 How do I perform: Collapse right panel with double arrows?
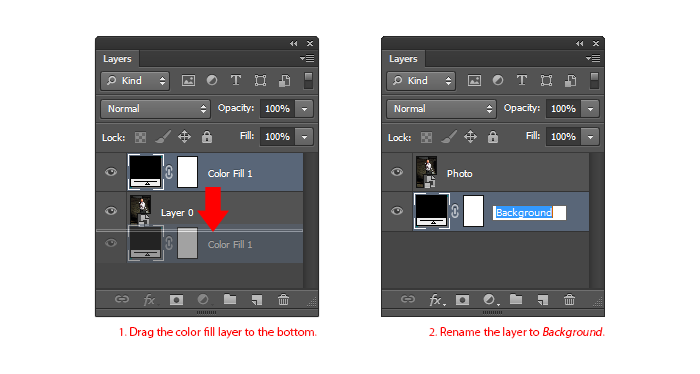579,43
